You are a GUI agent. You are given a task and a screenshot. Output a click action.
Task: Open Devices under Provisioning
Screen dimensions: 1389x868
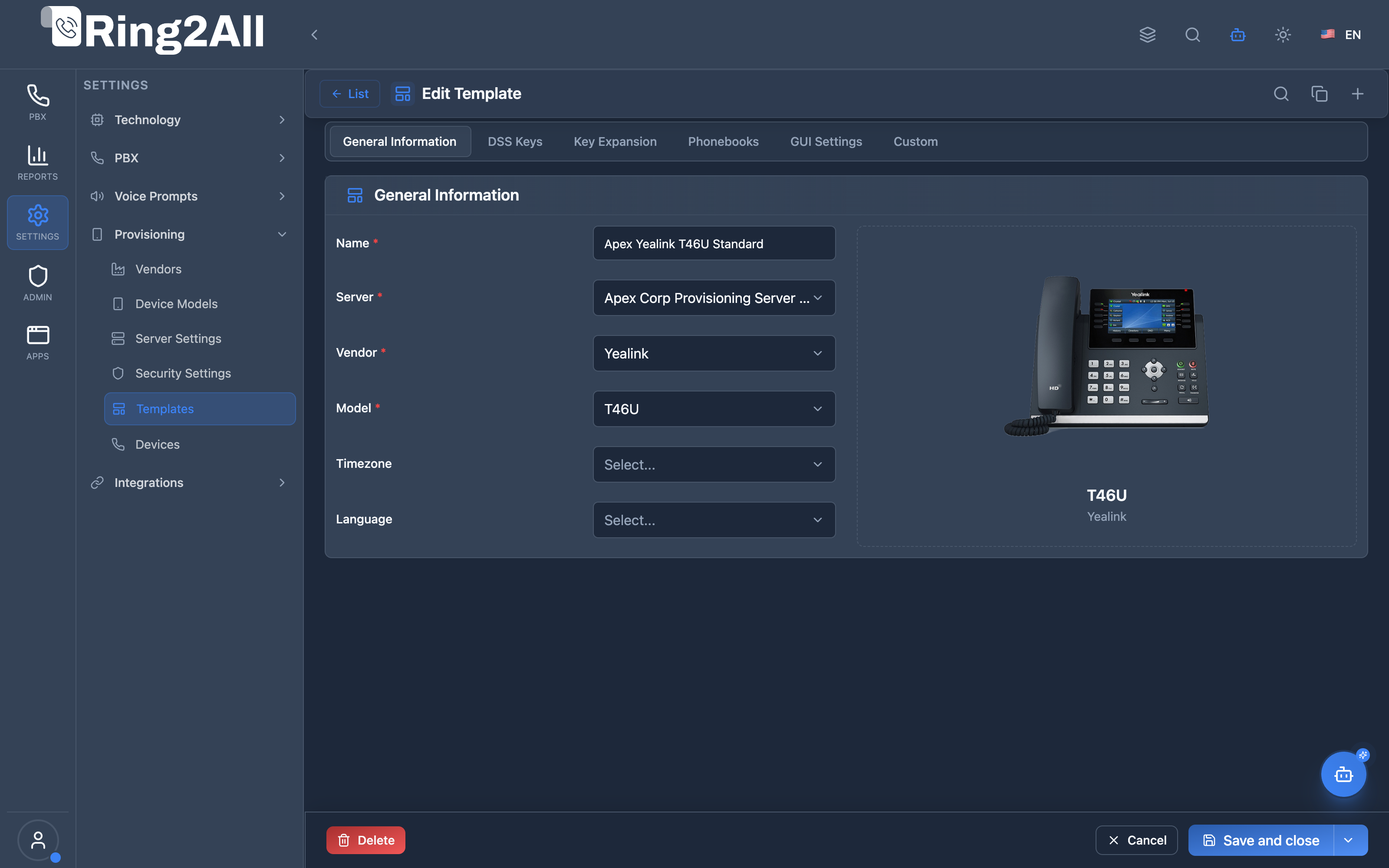pyautogui.click(x=200, y=444)
